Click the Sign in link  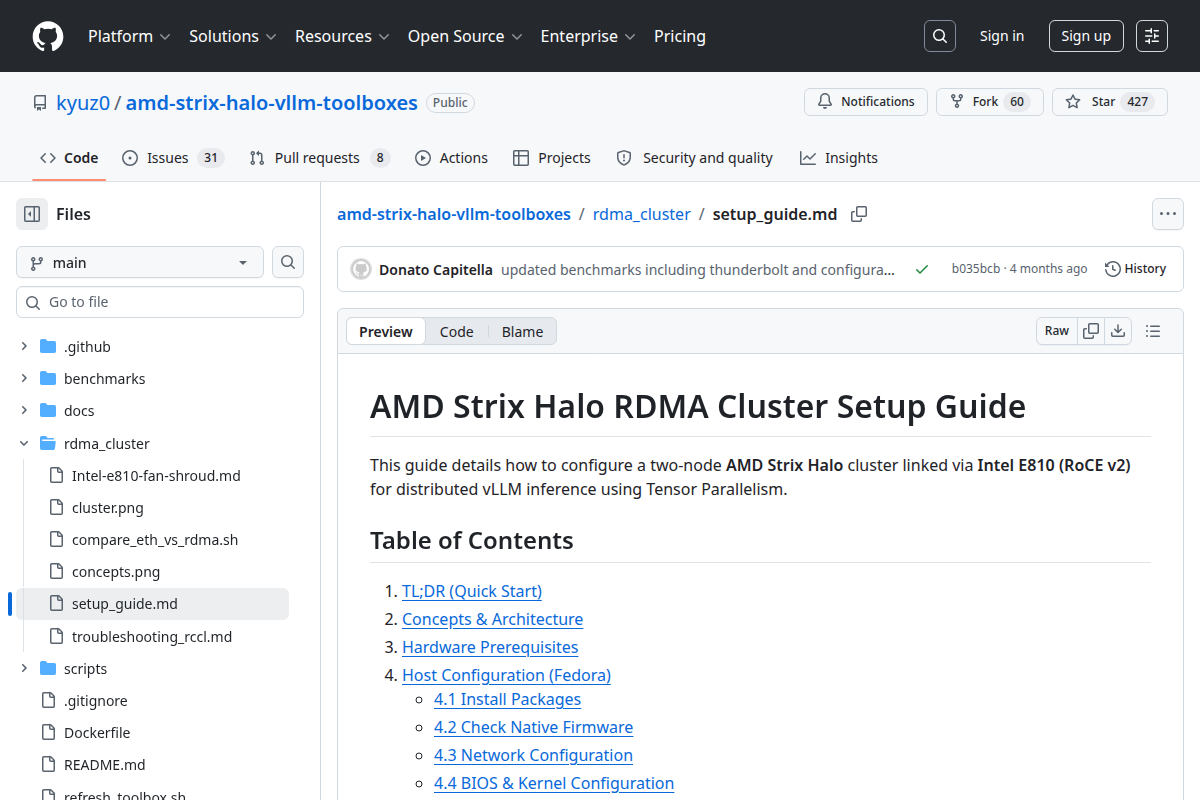1002,36
